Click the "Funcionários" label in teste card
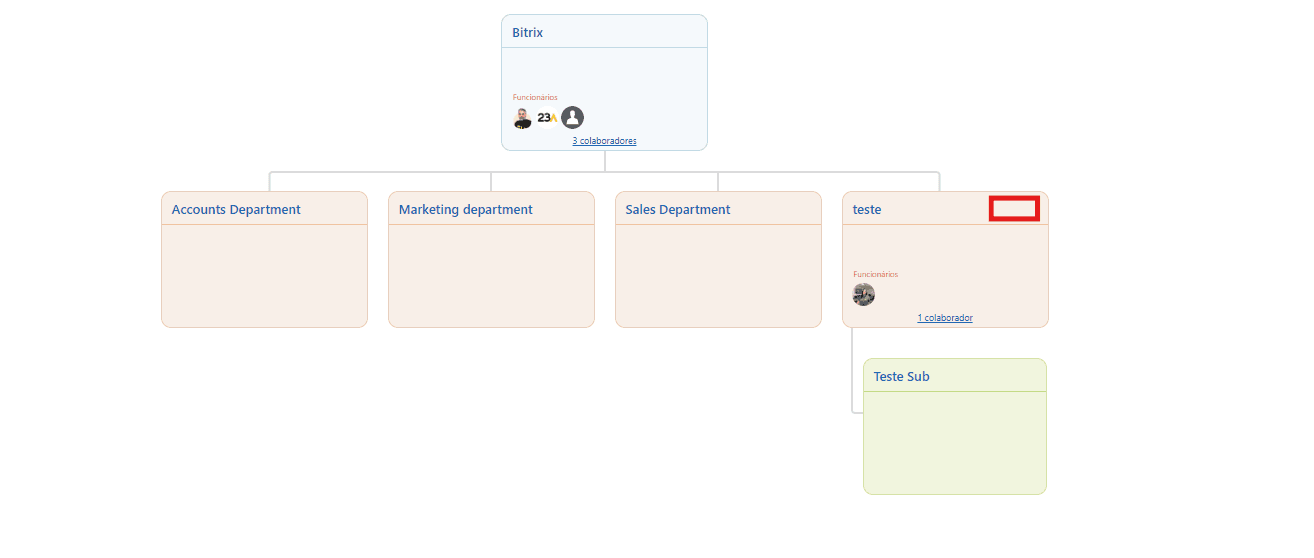Viewport: 1314px width, 558px height. click(x=875, y=274)
